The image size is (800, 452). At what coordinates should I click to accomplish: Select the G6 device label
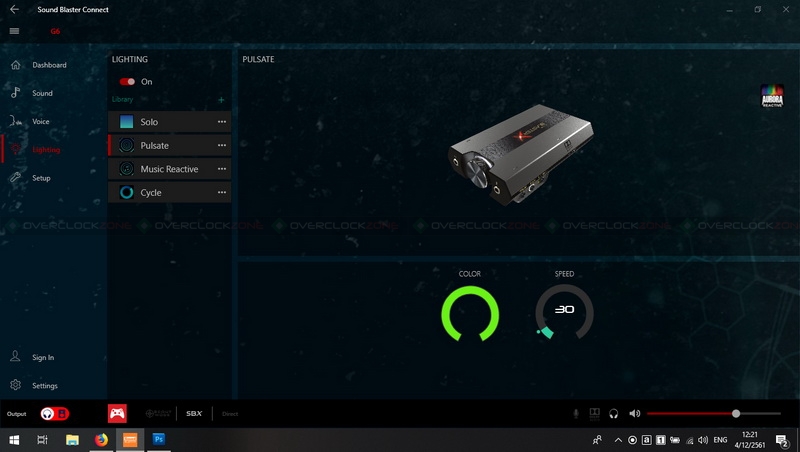[x=55, y=31]
